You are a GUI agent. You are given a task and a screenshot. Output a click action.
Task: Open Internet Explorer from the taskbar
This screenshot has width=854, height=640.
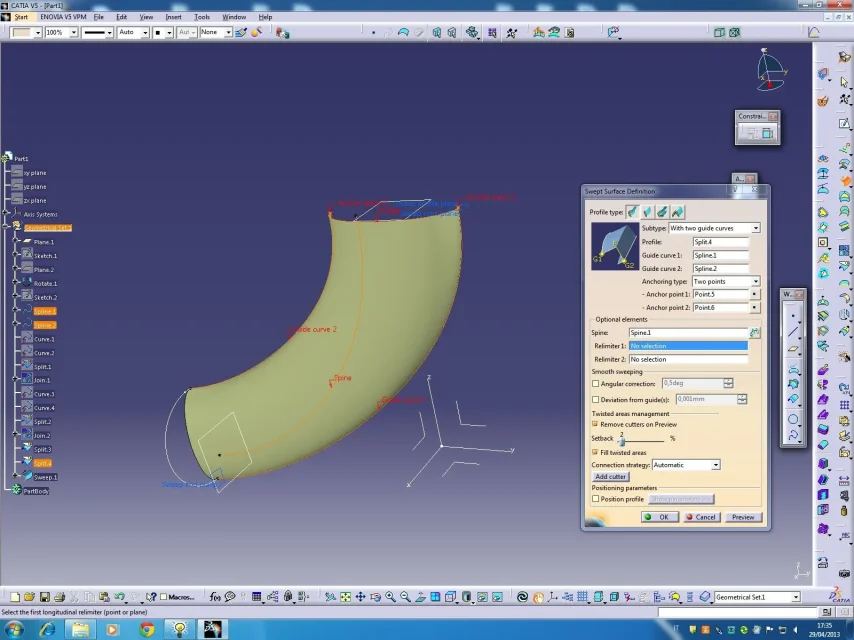[x=48, y=630]
